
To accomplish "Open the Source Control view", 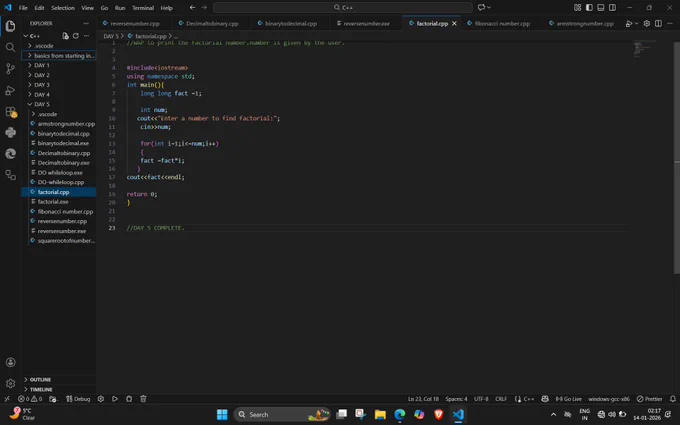I will click(10, 69).
